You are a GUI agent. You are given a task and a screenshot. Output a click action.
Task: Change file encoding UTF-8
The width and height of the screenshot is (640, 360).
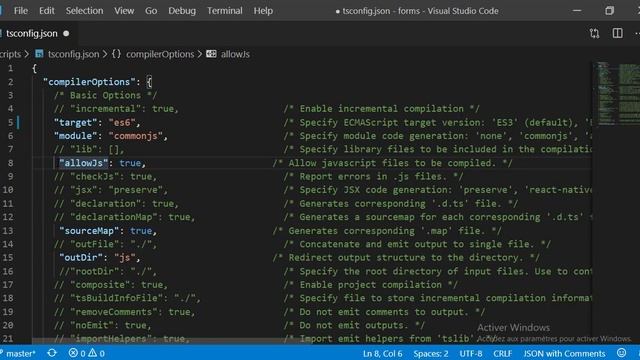click(x=471, y=353)
